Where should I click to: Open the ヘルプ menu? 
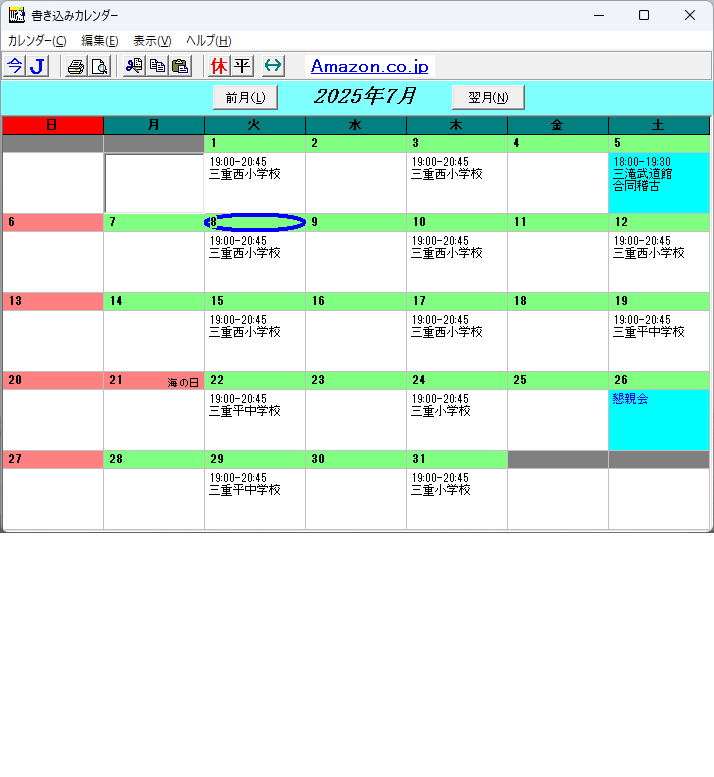pyautogui.click(x=208, y=41)
